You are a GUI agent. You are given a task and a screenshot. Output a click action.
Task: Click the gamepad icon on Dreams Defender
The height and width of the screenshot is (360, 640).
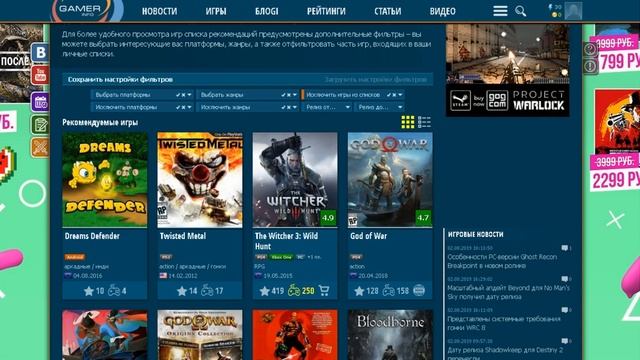(113, 291)
